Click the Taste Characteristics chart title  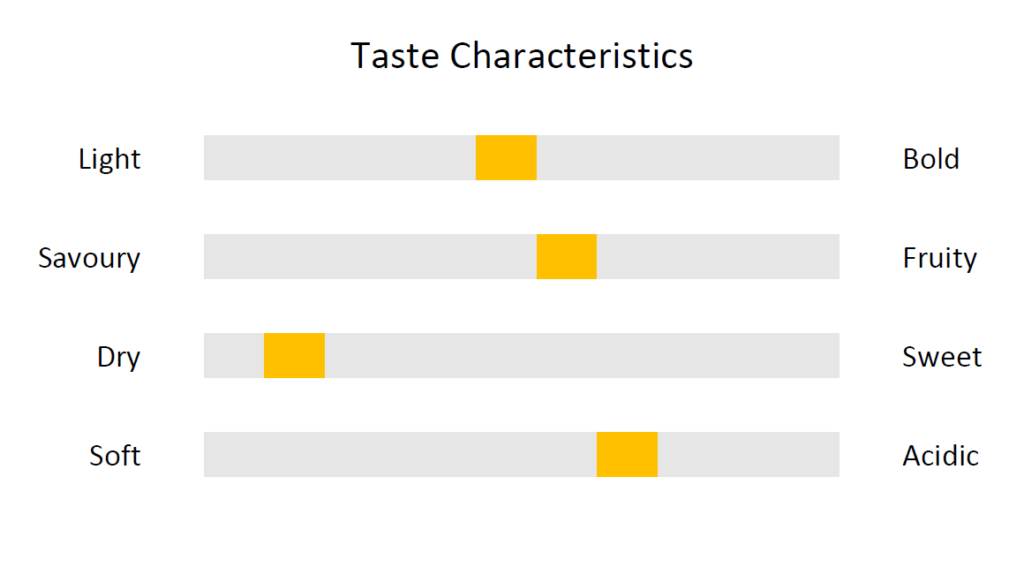tap(521, 55)
